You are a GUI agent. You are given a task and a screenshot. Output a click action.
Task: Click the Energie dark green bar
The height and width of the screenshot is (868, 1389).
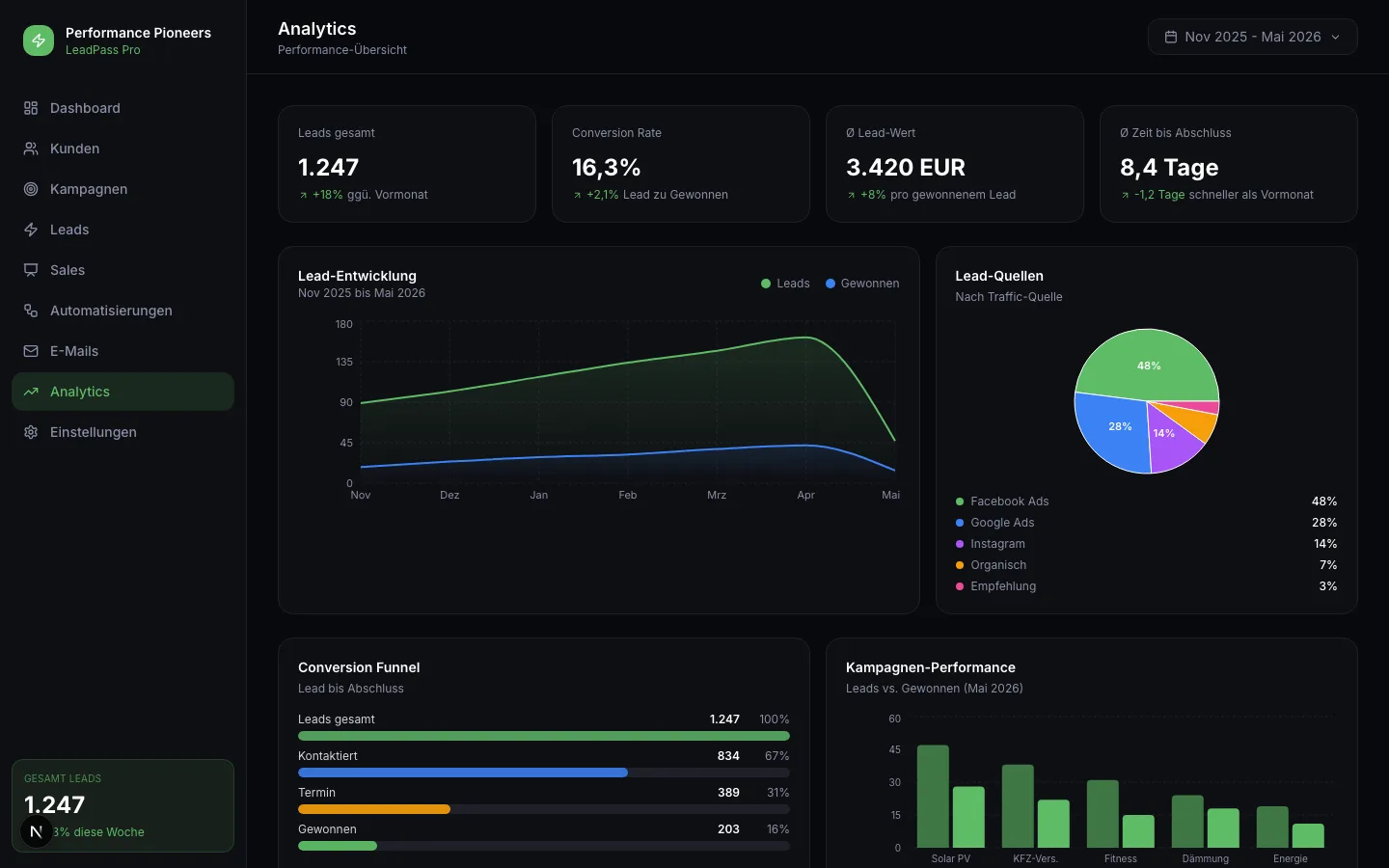point(1272,827)
